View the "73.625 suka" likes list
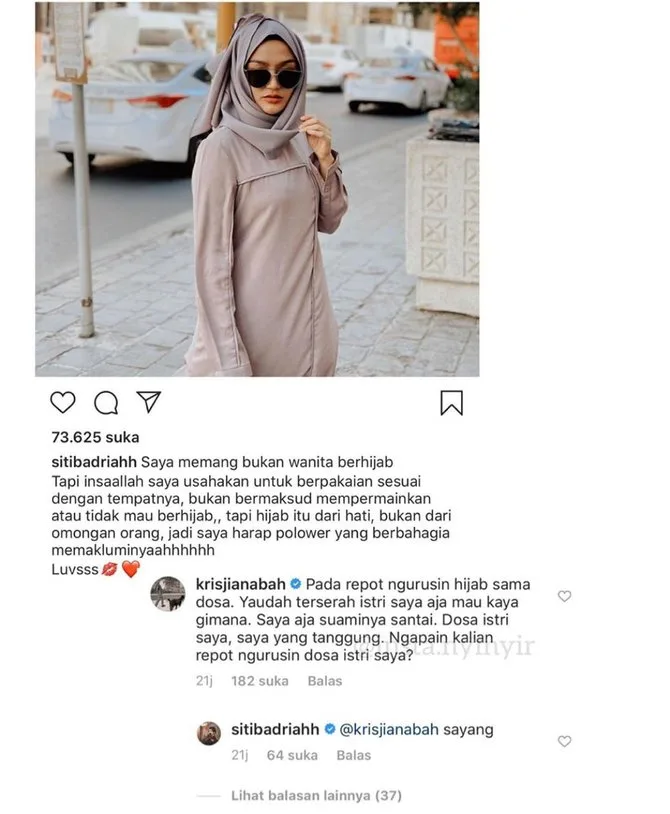670x814 pixels. coord(95,437)
